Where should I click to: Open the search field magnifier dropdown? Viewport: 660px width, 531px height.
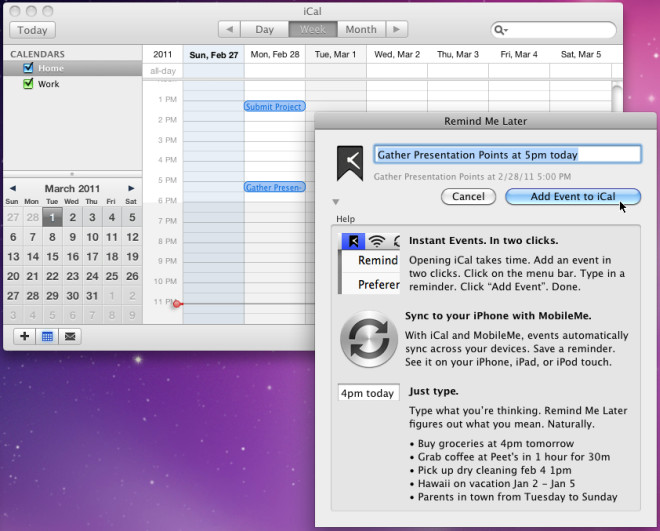coord(501,31)
